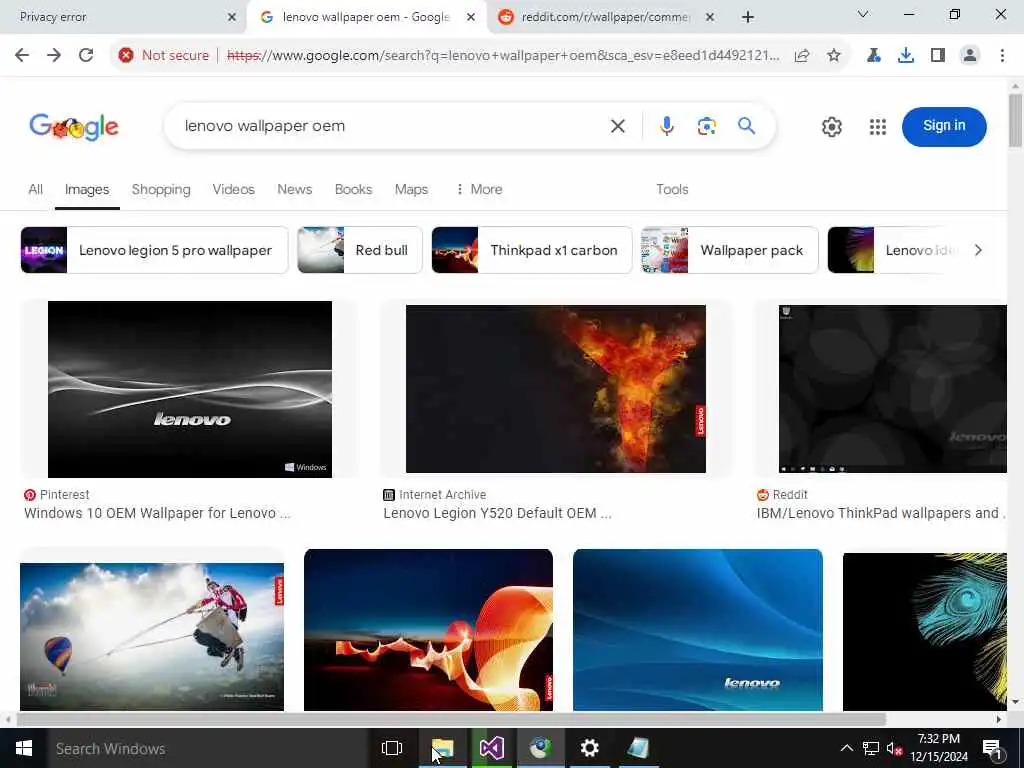Share this page from address bar
Image resolution: width=1024 pixels, height=768 pixels.
click(802, 56)
